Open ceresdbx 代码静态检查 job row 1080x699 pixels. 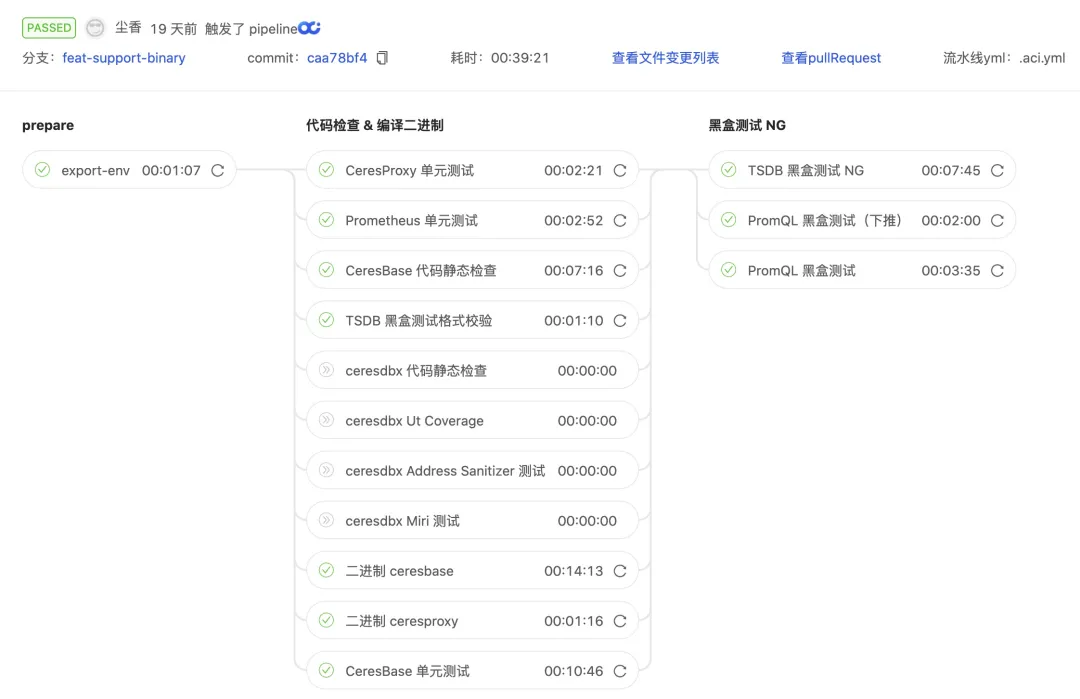(472, 371)
